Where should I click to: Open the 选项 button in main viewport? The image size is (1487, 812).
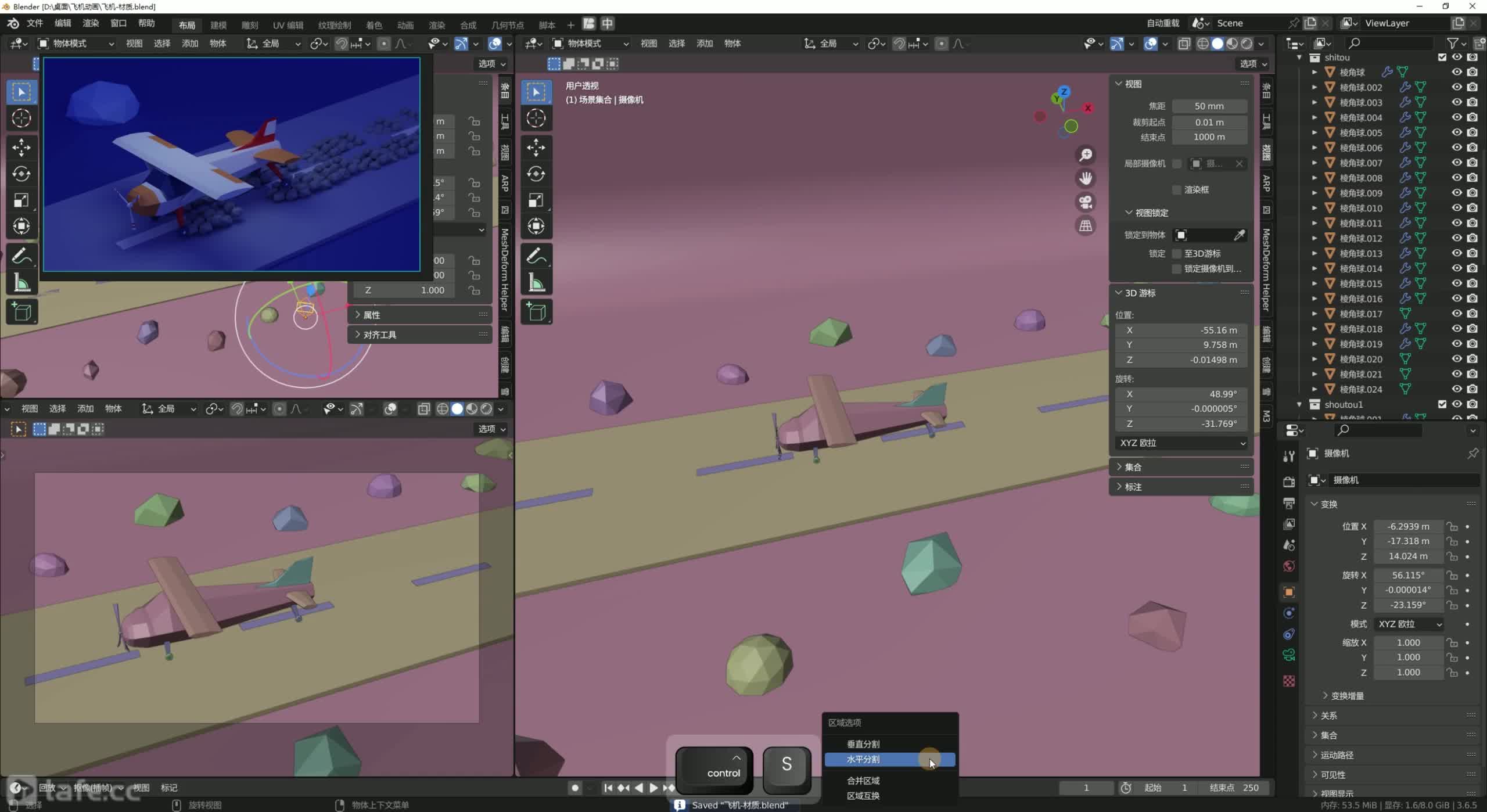point(1253,63)
